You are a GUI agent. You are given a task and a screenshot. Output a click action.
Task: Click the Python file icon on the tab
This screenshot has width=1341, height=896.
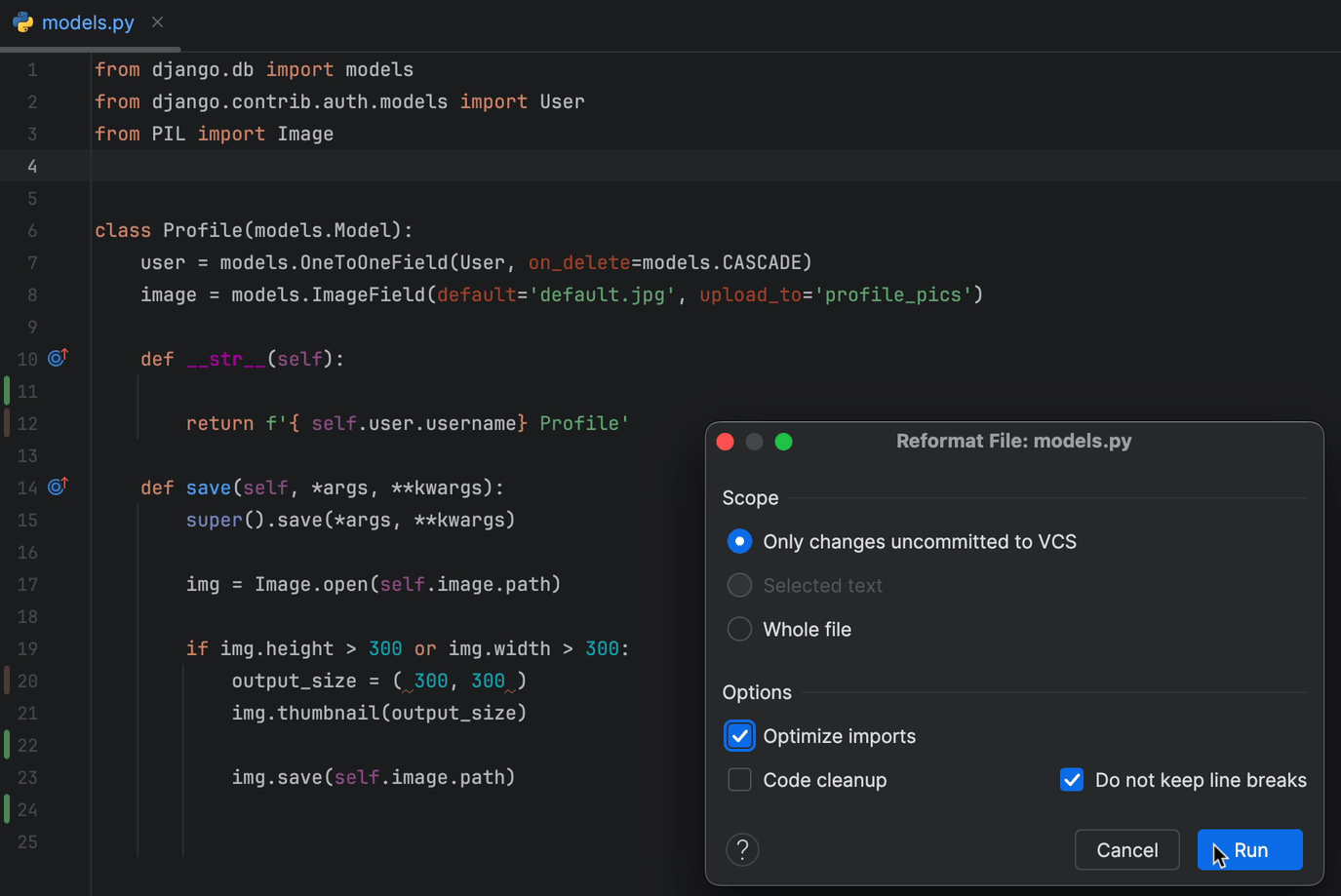click(22, 22)
